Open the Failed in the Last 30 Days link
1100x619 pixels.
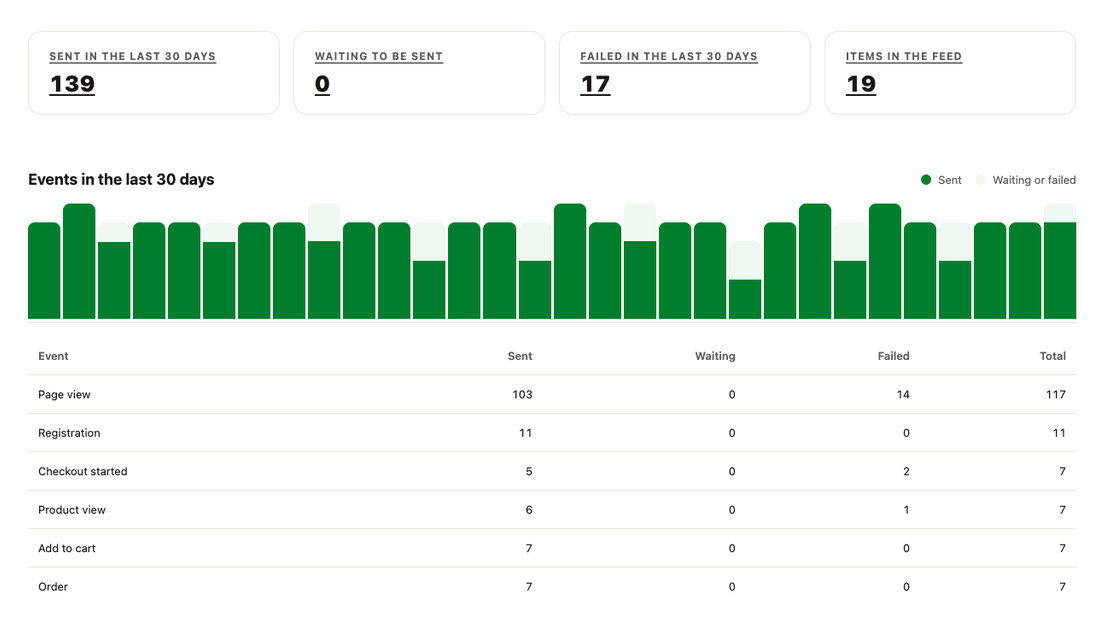pyautogui.click(x=669, y=56)
